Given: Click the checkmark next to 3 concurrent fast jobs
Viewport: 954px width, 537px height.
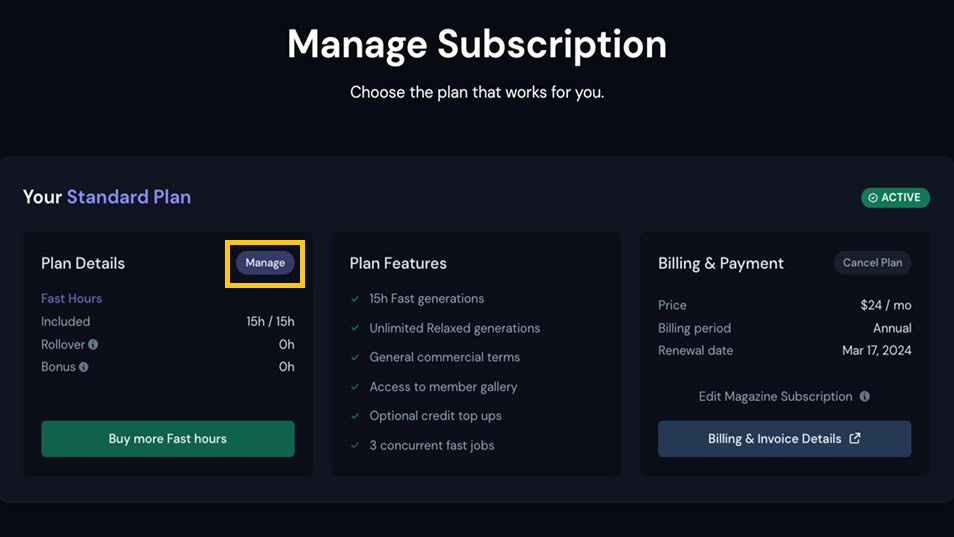Looking at the screenshot, I should click(355, 445).
